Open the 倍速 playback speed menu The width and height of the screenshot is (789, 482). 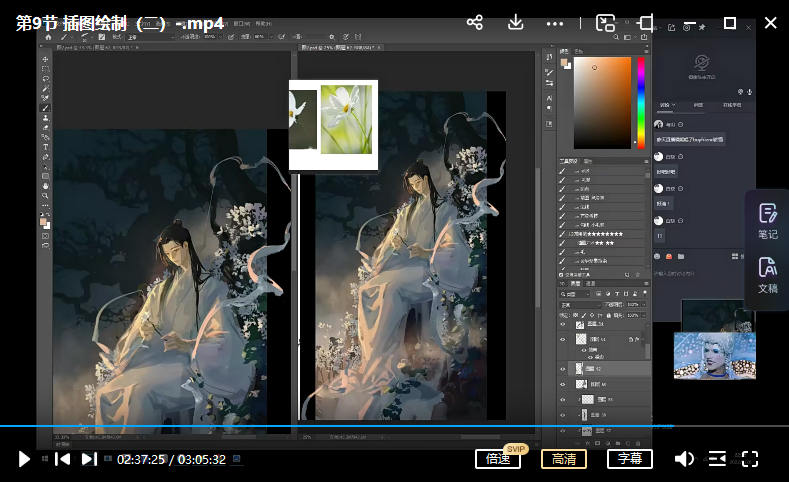pyautogui.click(x=498, y=459)
